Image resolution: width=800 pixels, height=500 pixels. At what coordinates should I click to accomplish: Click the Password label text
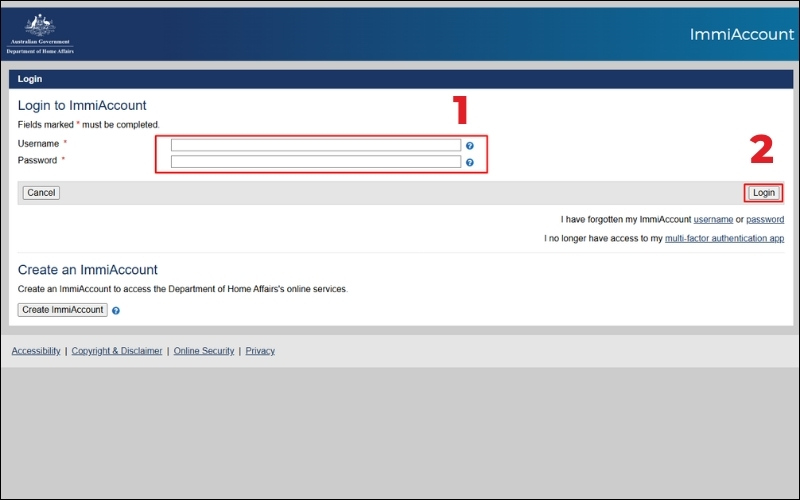pyautogui.click(x=37, y=160)
